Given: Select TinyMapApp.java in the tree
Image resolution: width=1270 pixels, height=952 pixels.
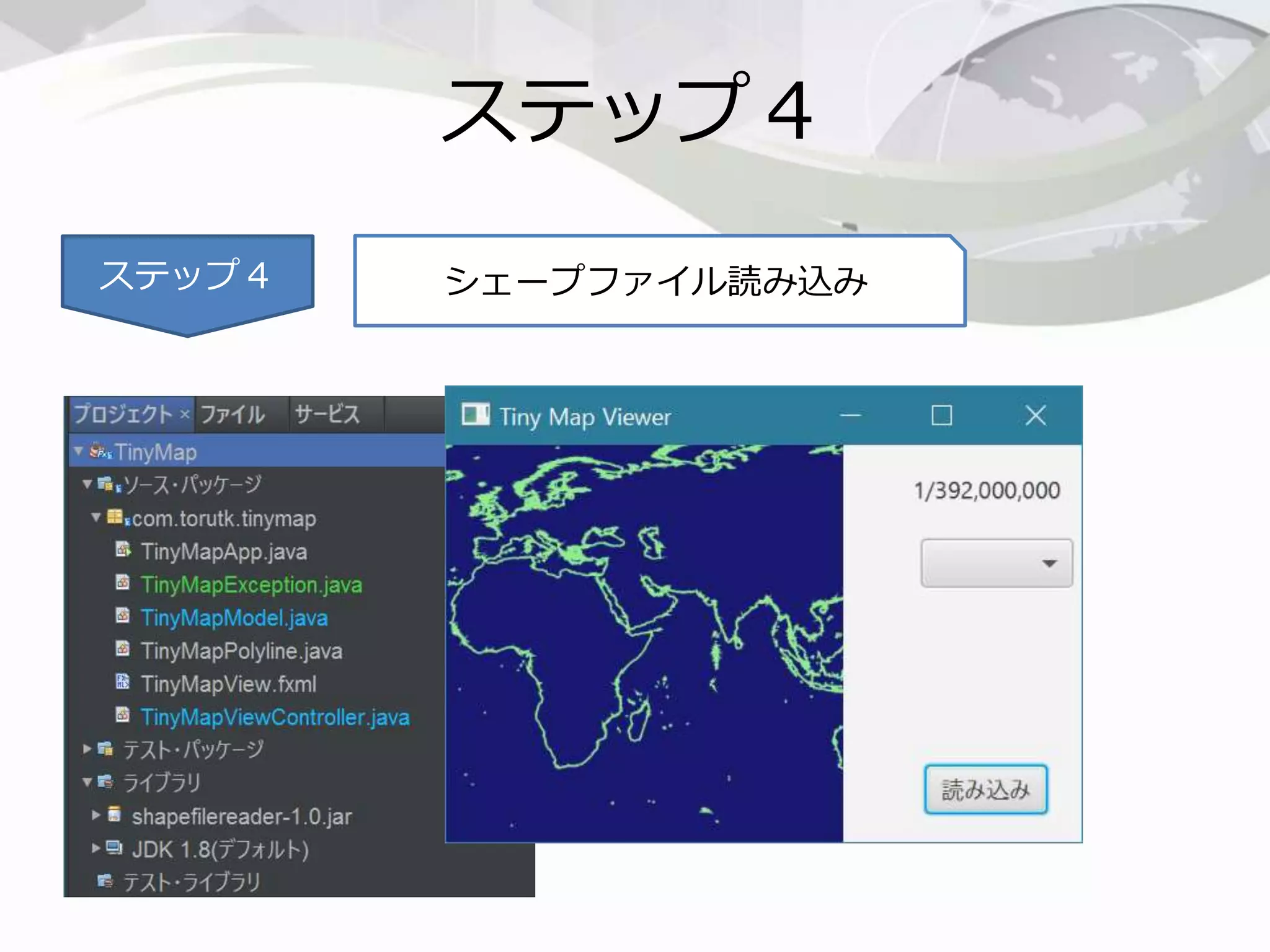Looking at the screenshot, I should click(224, 551).
